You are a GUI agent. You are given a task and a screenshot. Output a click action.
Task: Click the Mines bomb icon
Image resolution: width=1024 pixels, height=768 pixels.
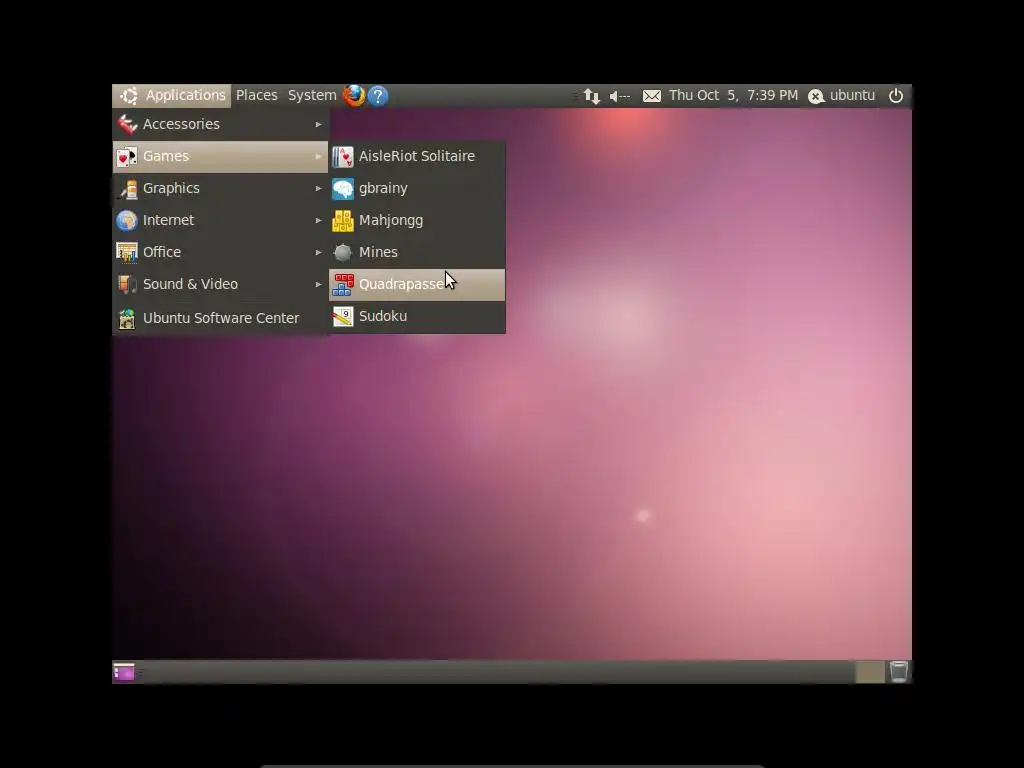coord(343,252)
